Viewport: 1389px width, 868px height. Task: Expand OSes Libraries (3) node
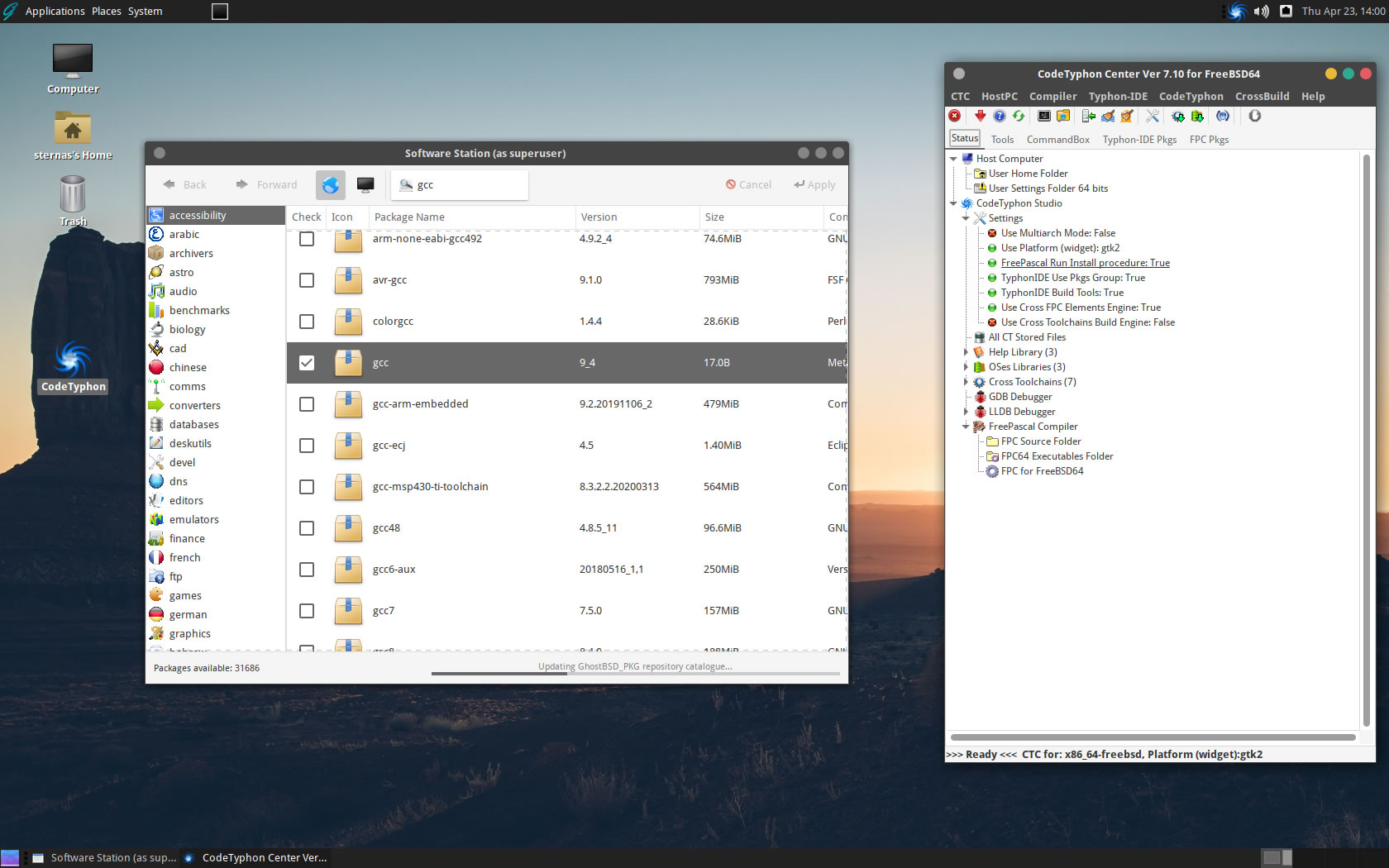click(x=966, y=367)
